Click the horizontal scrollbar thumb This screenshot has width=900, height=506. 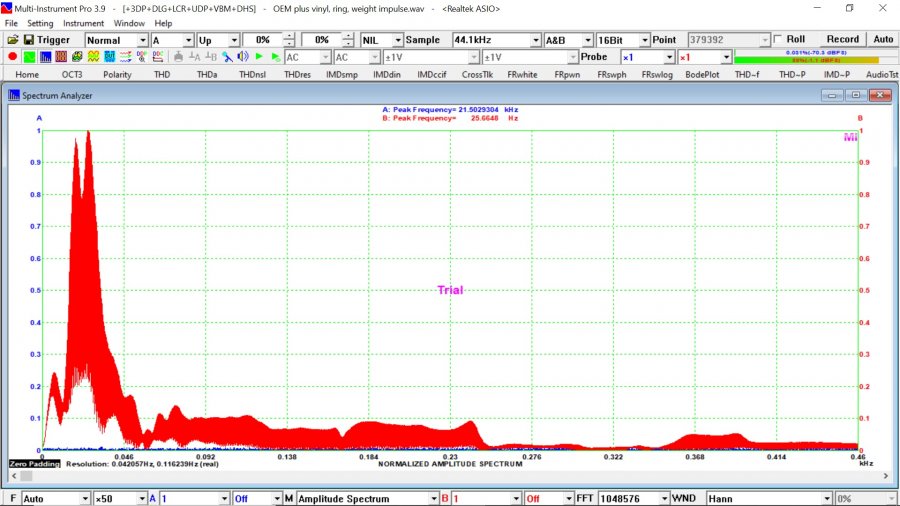(26, 476)
